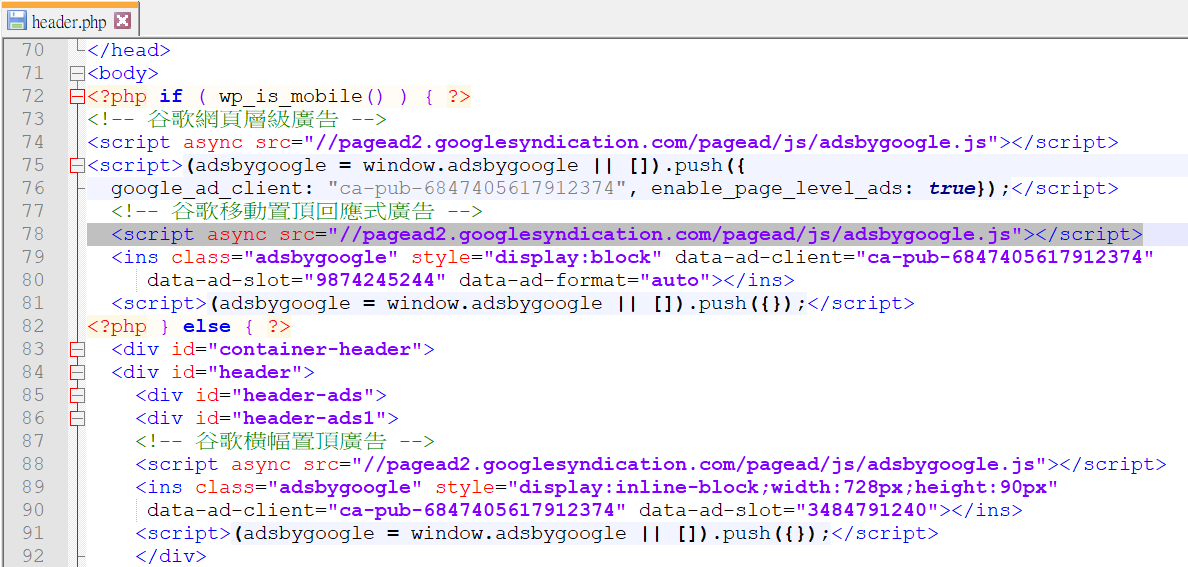
Task: Click comment 谷歌移動置頂回應式廣告
Action: click(x=303, y=211)
